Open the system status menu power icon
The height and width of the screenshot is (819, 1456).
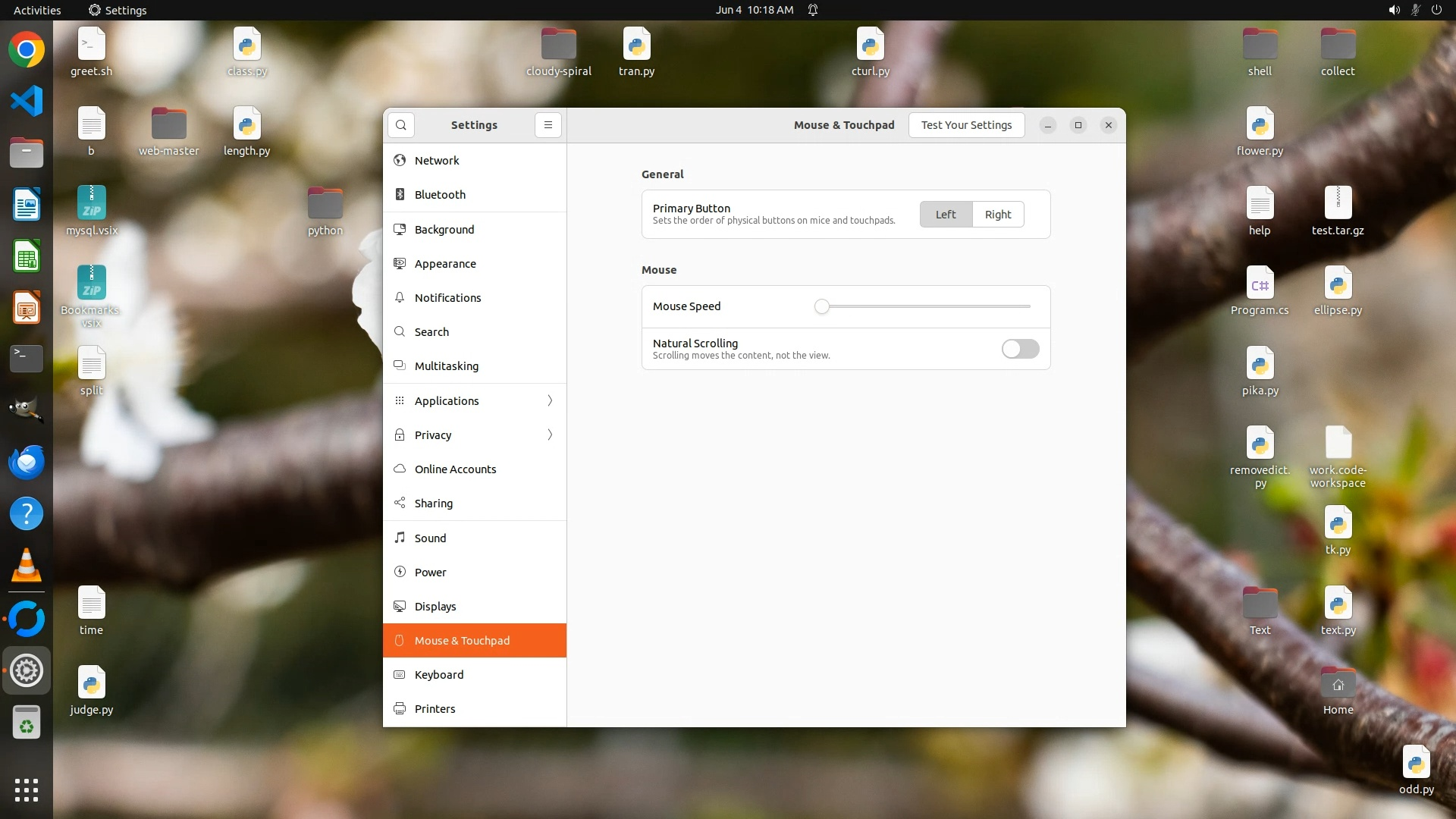tap(1436, 10)
